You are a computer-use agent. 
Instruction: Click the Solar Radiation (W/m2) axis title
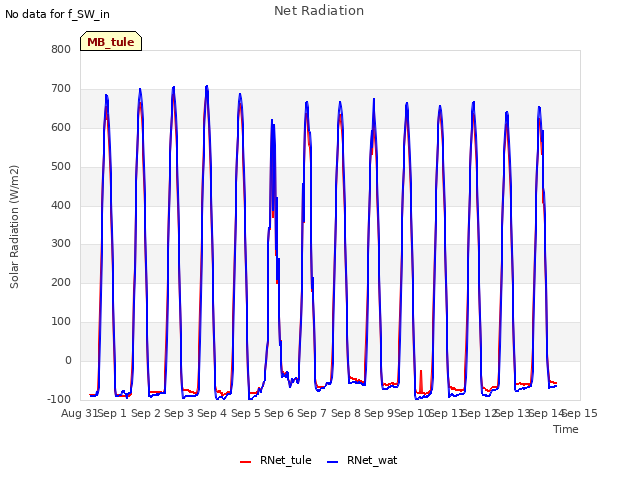pyautogui.click(x=14, y=227)
